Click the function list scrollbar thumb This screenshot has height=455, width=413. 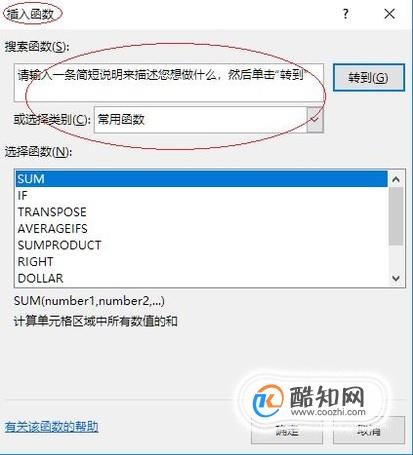[x=396, y=216]
